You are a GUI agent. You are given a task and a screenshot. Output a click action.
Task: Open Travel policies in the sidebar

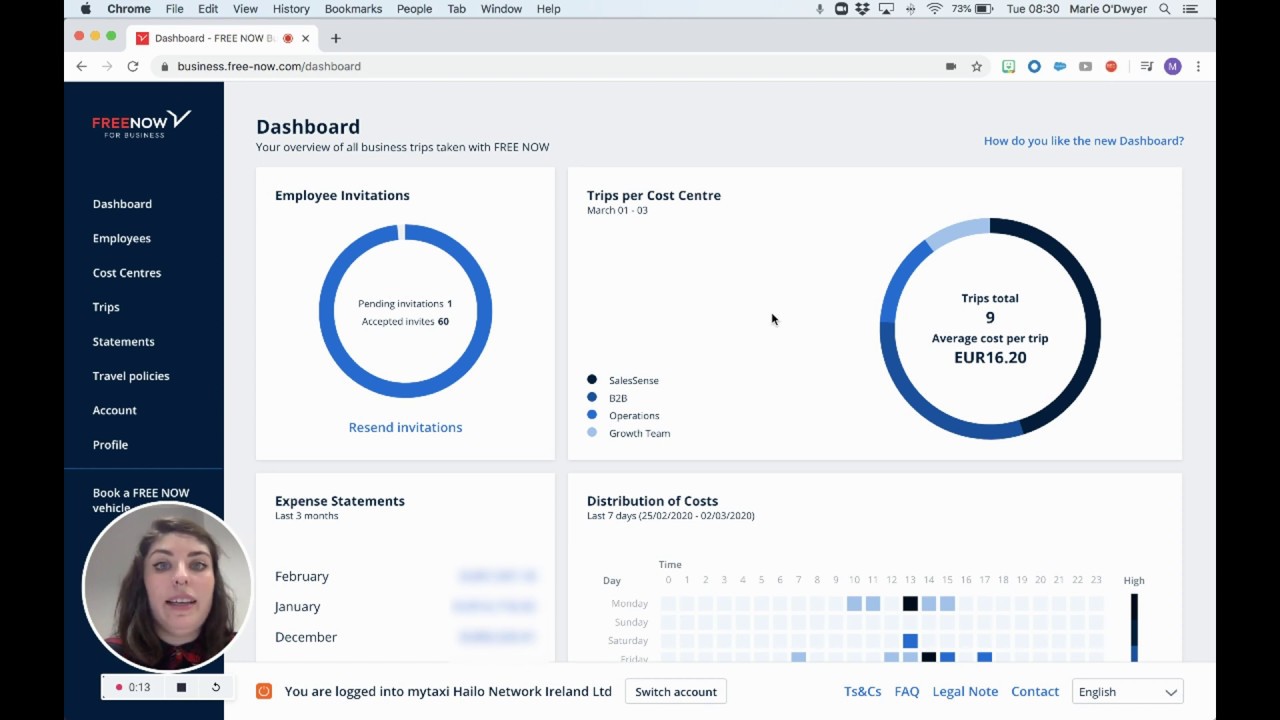tap(131, 376)
